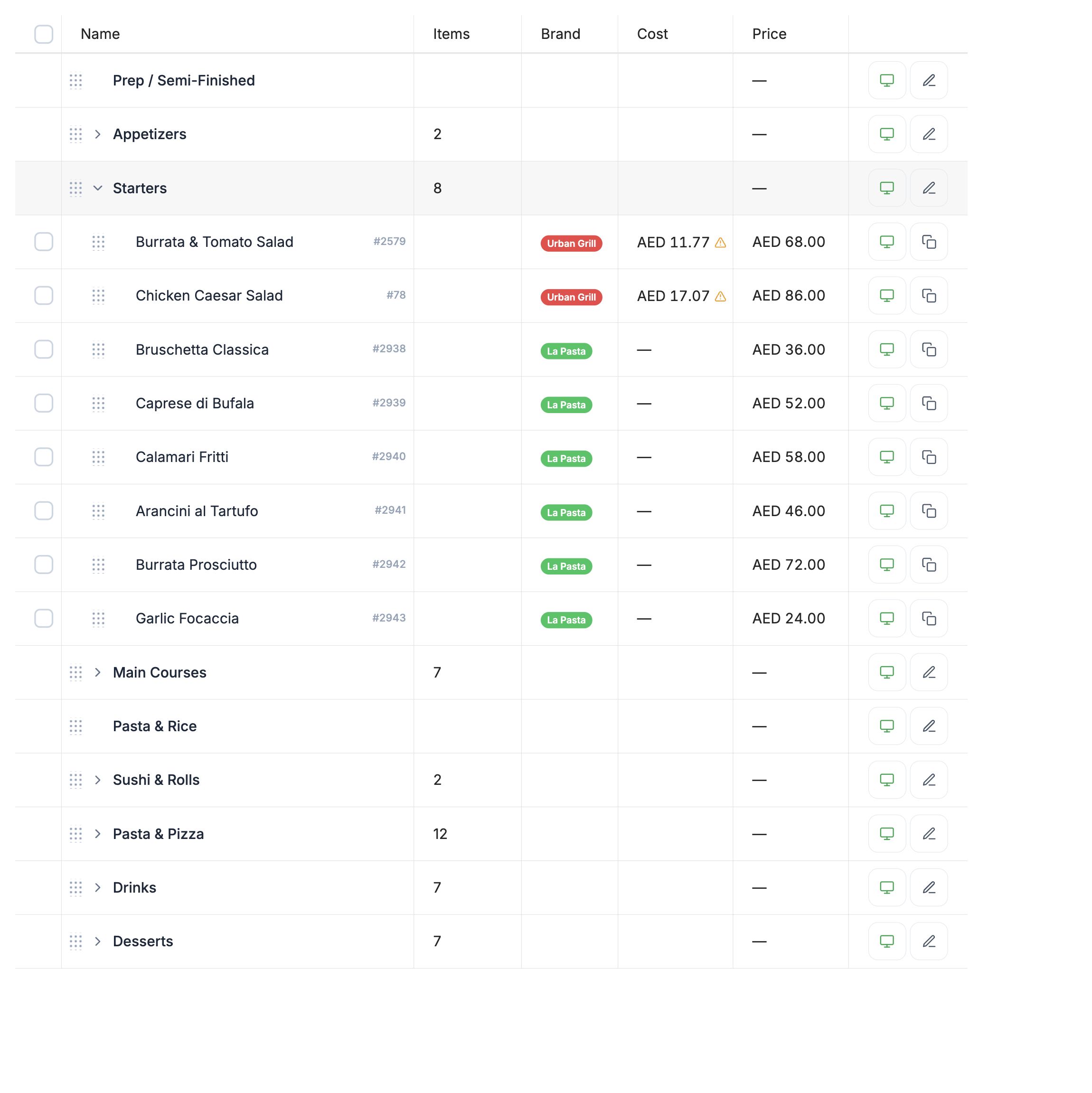Viewport: 1092px width, 1093px height.
Task: Copy the Bruschetta Classica item
Action: coord(929,349)
